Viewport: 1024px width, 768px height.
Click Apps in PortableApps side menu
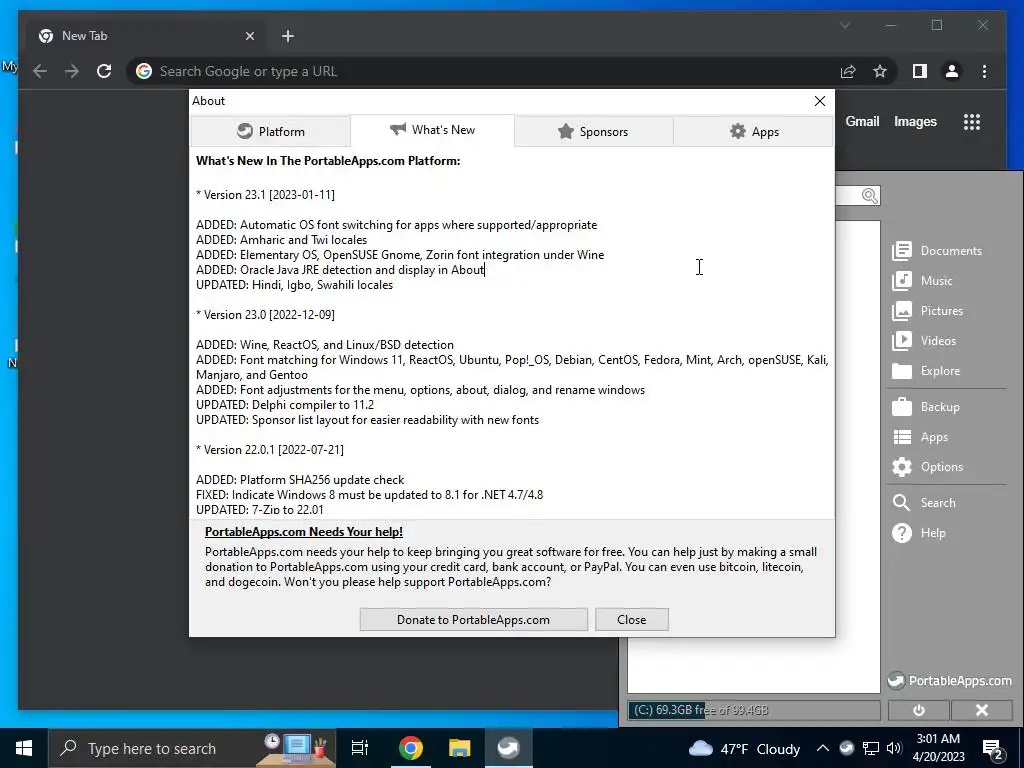pyautogui.click(x=920, y=437)
